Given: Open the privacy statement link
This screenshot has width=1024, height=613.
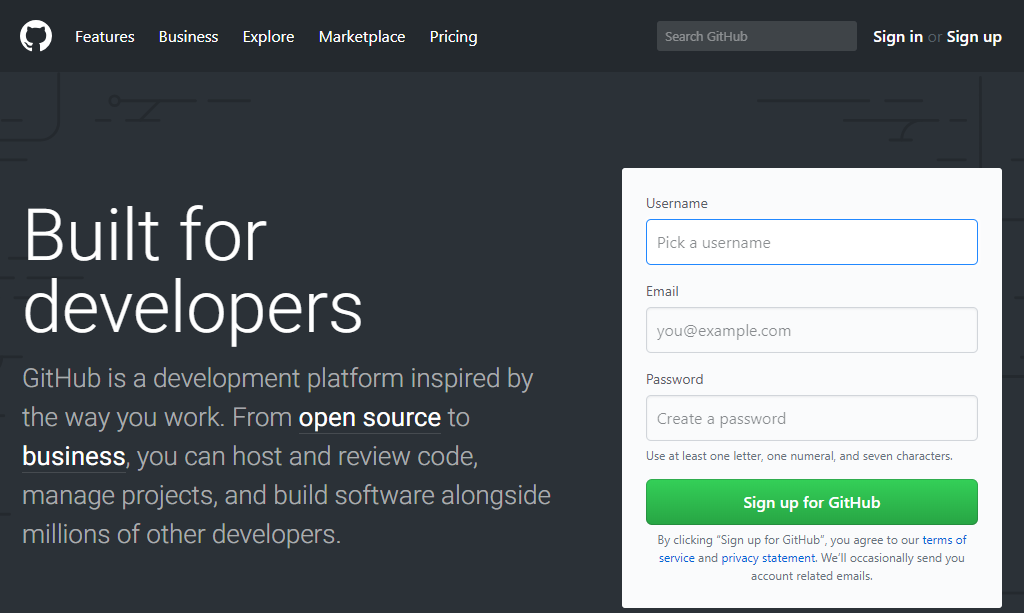Looking at the screenshot, I should (768, 558).
